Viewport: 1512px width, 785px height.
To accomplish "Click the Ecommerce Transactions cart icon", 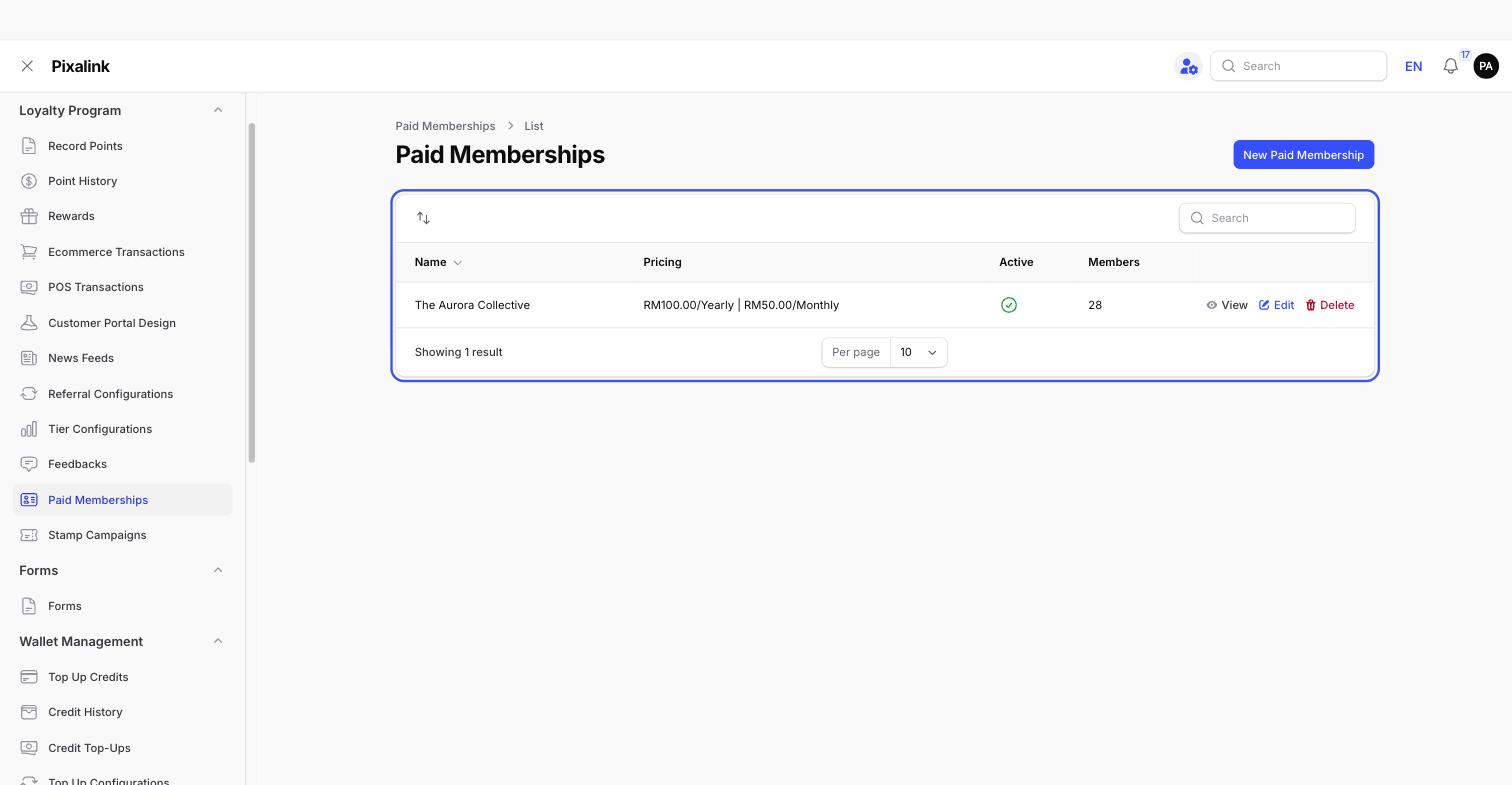I will point(29,252).
